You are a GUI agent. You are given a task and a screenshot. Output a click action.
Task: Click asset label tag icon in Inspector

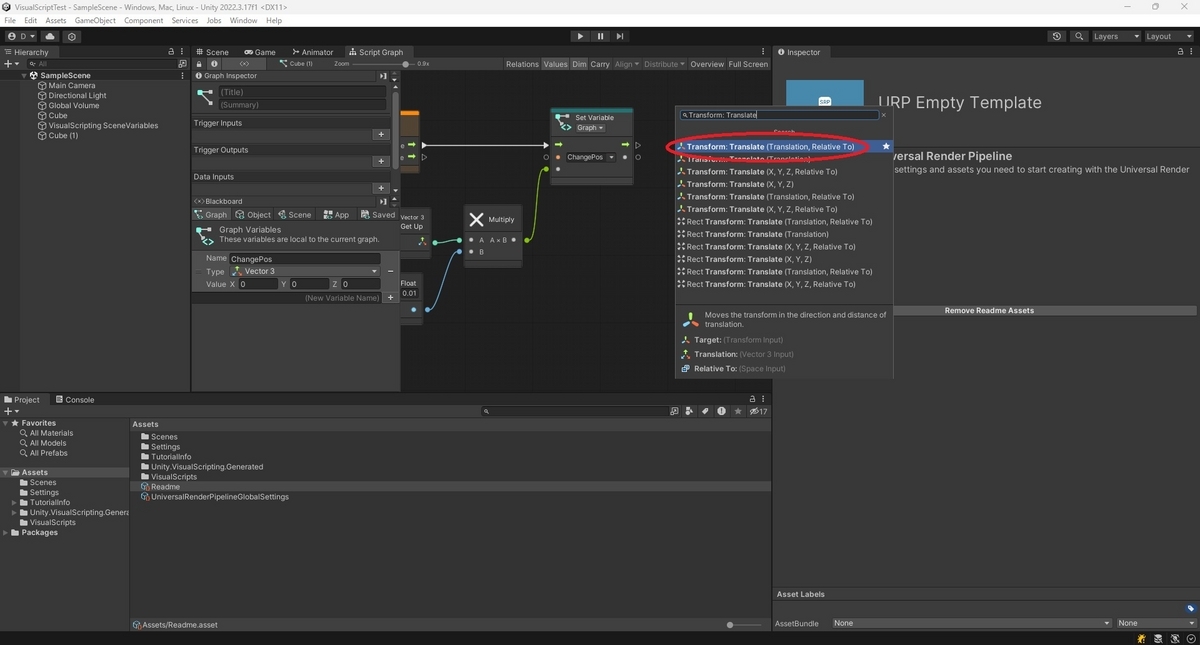(x=1190, y=608)
